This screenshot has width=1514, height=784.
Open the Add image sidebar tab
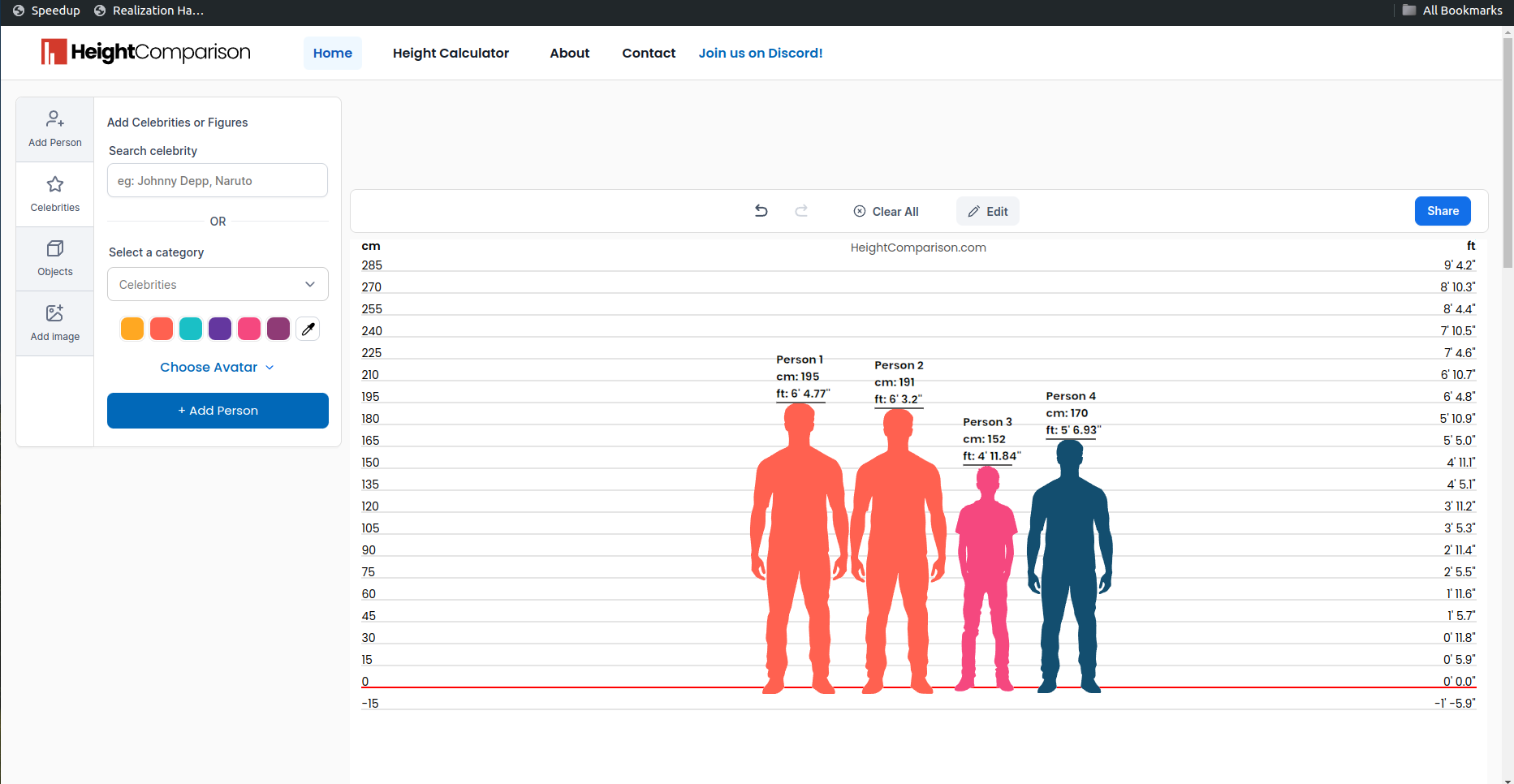(55, 324)
